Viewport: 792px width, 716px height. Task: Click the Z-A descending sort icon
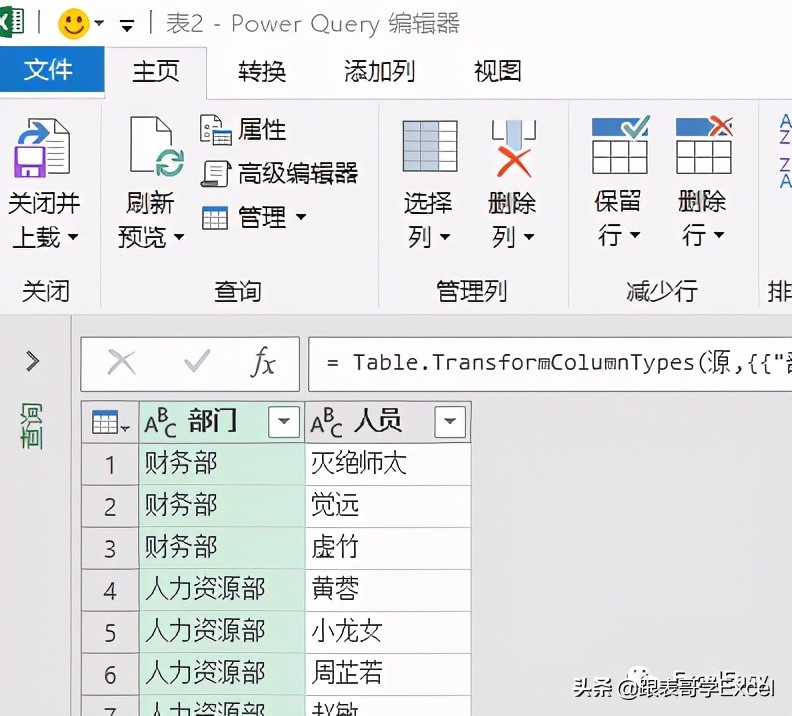785,173
